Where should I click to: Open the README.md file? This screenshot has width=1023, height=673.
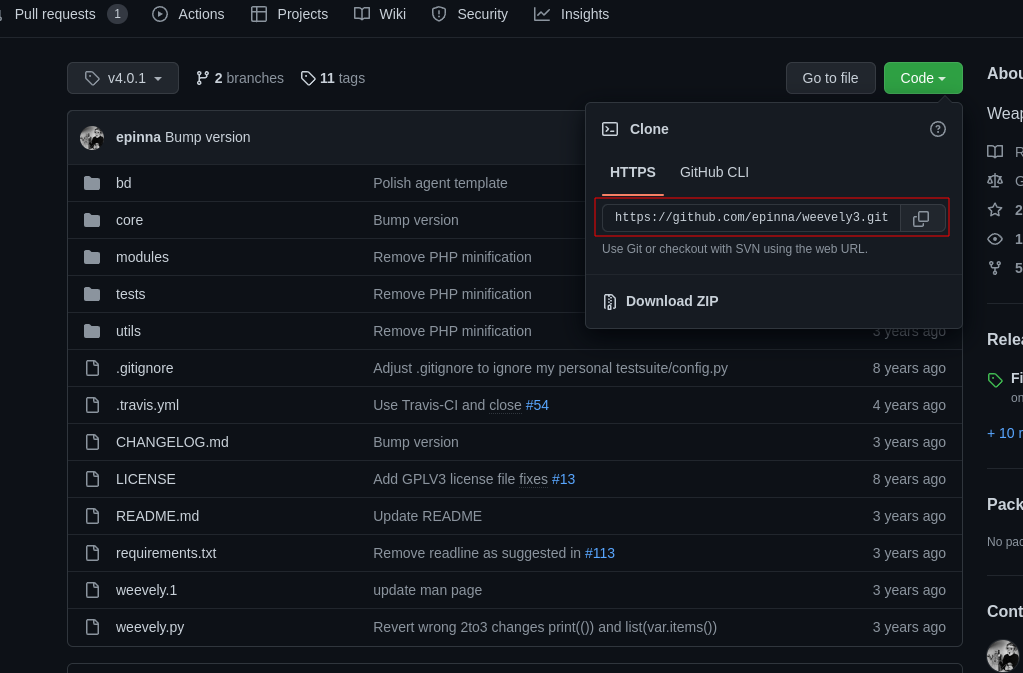(x=157, y=516)
